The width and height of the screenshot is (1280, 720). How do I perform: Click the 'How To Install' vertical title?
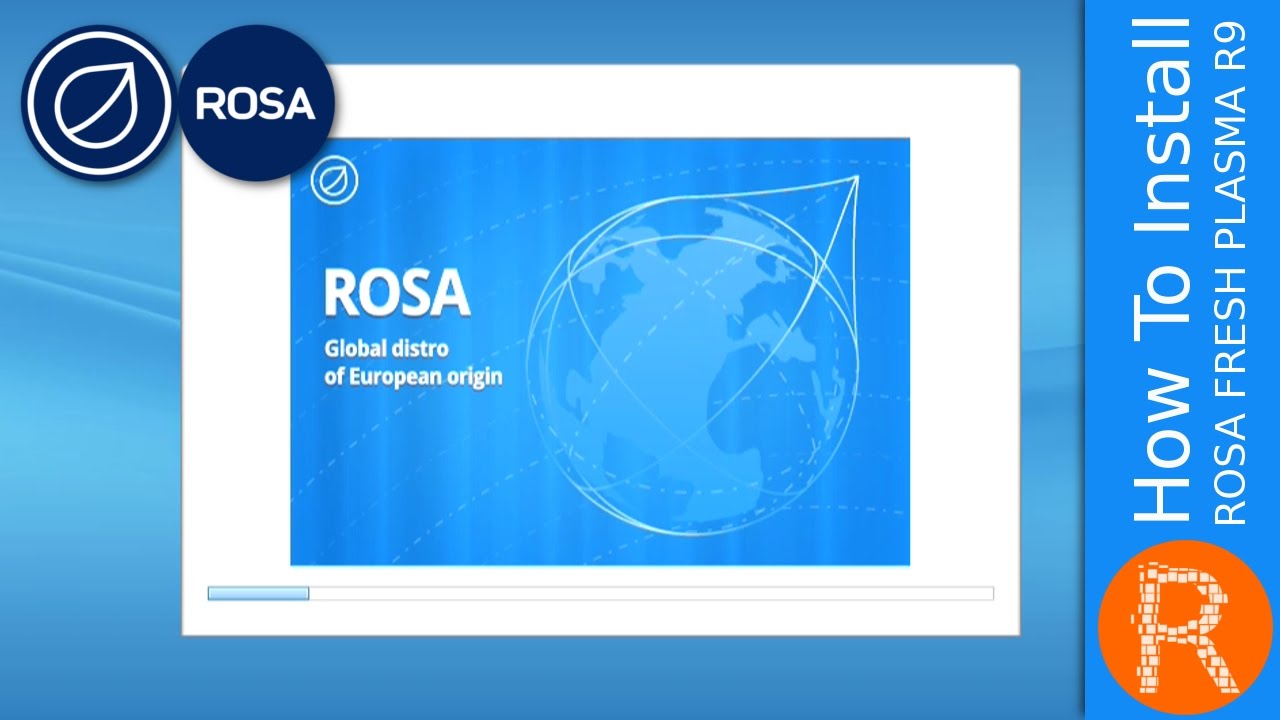click(x=1165, y=268)
